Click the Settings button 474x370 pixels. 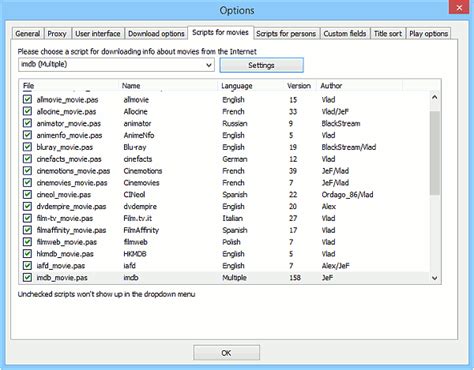(x=261, y=65)
